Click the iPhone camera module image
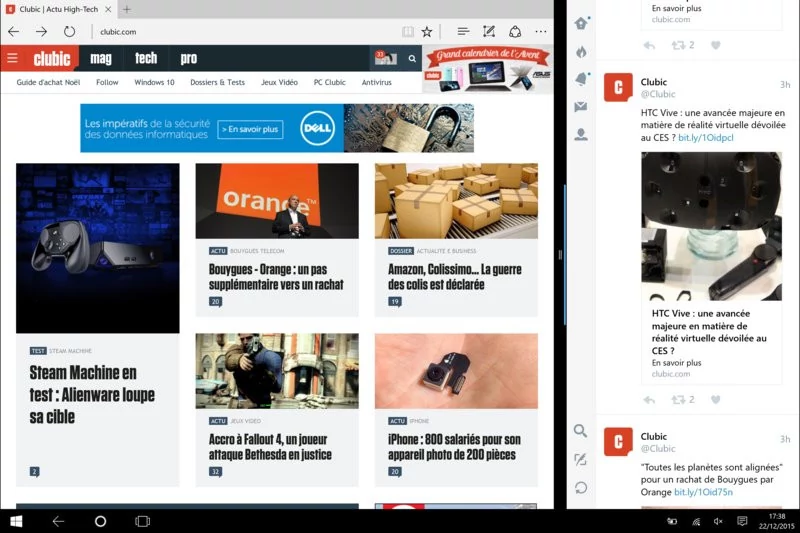 [x=456, y=371]
